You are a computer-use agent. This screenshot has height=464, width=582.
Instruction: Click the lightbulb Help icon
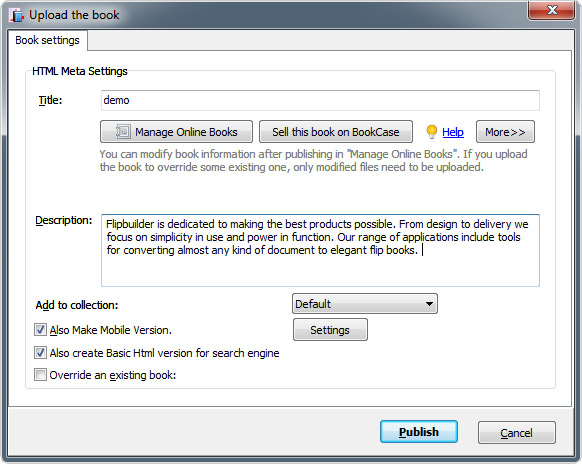[x=432, y=132]
